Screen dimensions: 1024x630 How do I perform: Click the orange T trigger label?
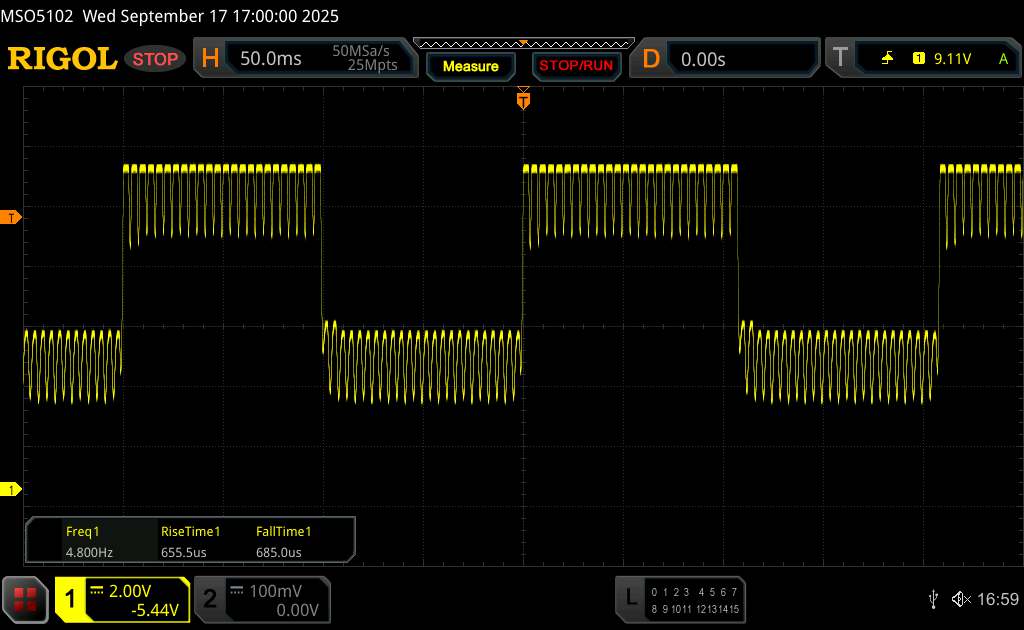[838, 59]
